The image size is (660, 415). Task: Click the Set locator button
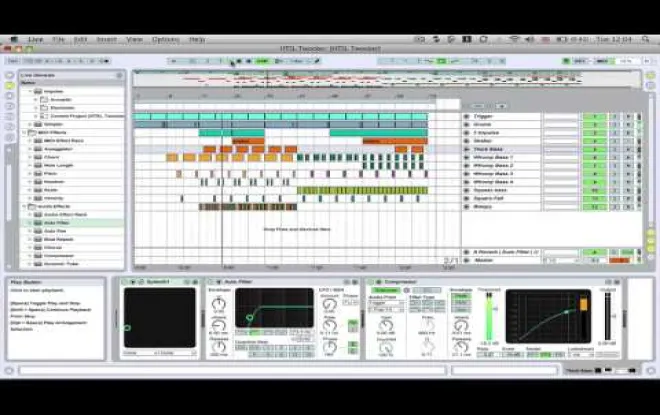[477, 106]
